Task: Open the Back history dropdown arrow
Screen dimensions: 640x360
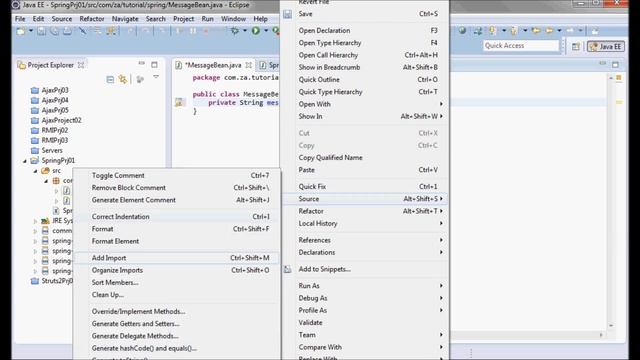Action: (559, 31)
